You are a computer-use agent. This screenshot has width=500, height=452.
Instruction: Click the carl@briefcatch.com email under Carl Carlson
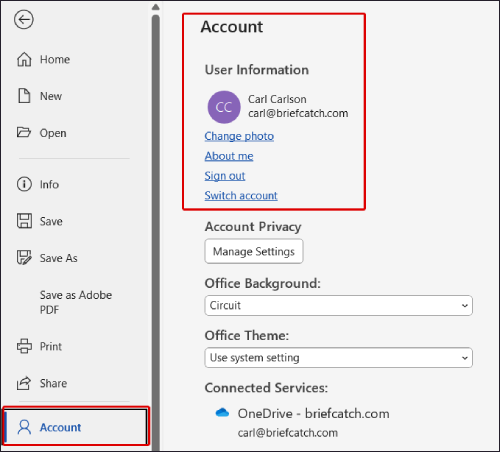pos(298,113)
